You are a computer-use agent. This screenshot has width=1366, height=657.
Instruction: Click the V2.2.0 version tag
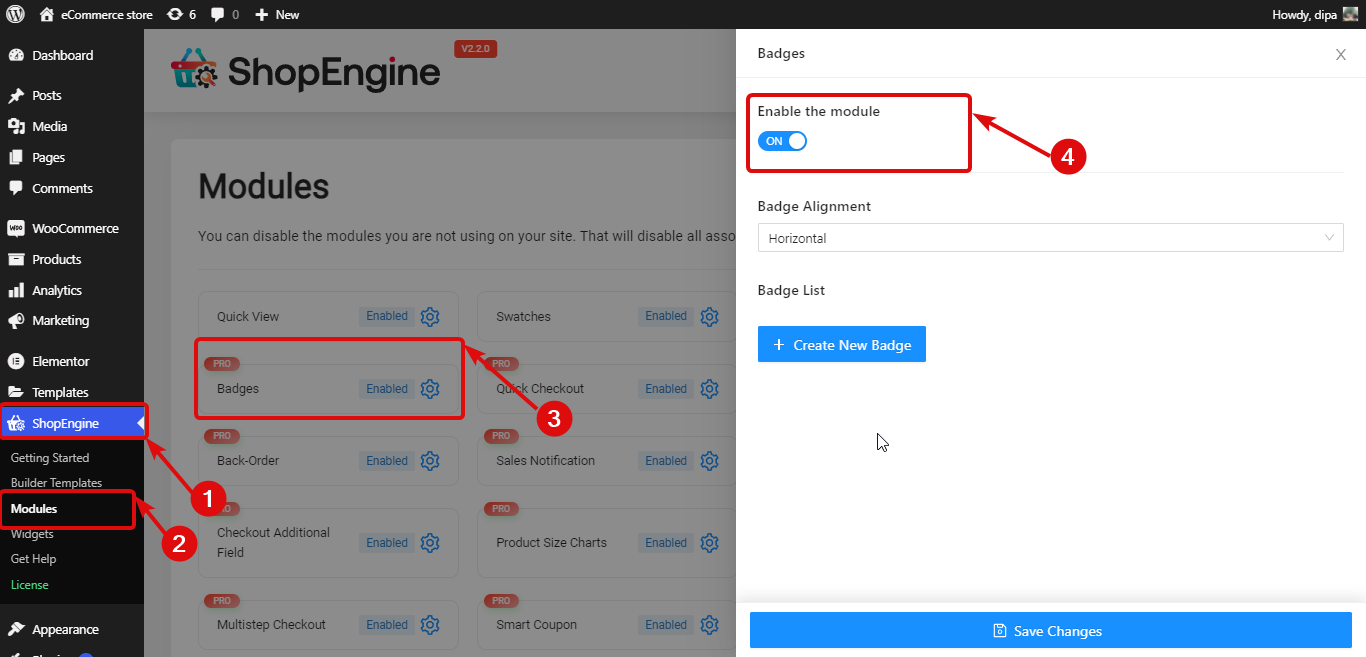475,48
